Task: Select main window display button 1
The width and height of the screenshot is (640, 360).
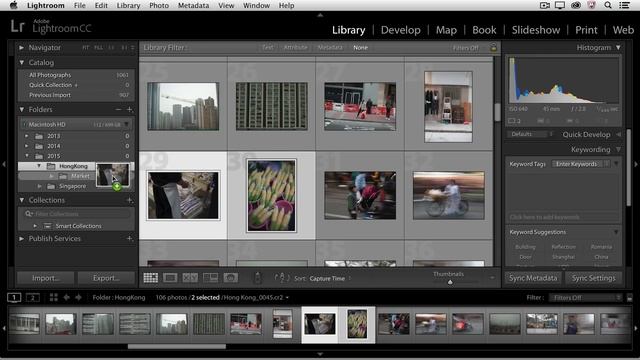Action: click(14, 298)
